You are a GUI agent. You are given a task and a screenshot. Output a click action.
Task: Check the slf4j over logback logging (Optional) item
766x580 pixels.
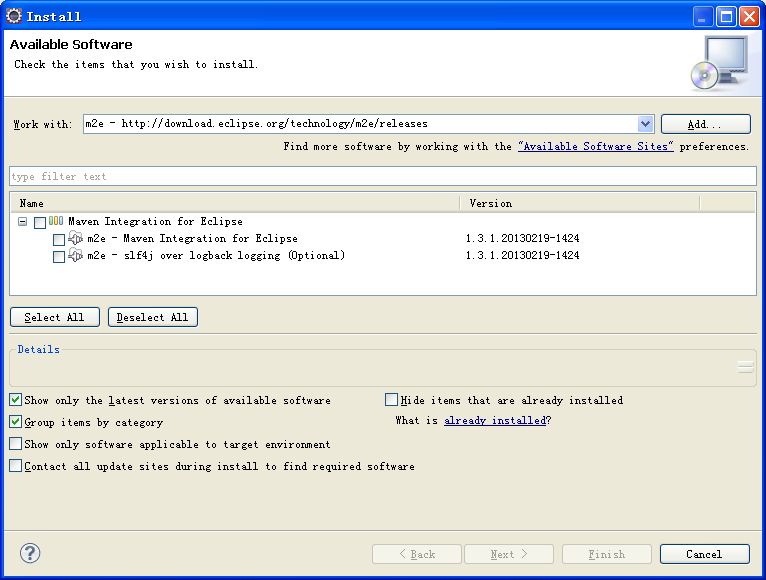[59, 257]
